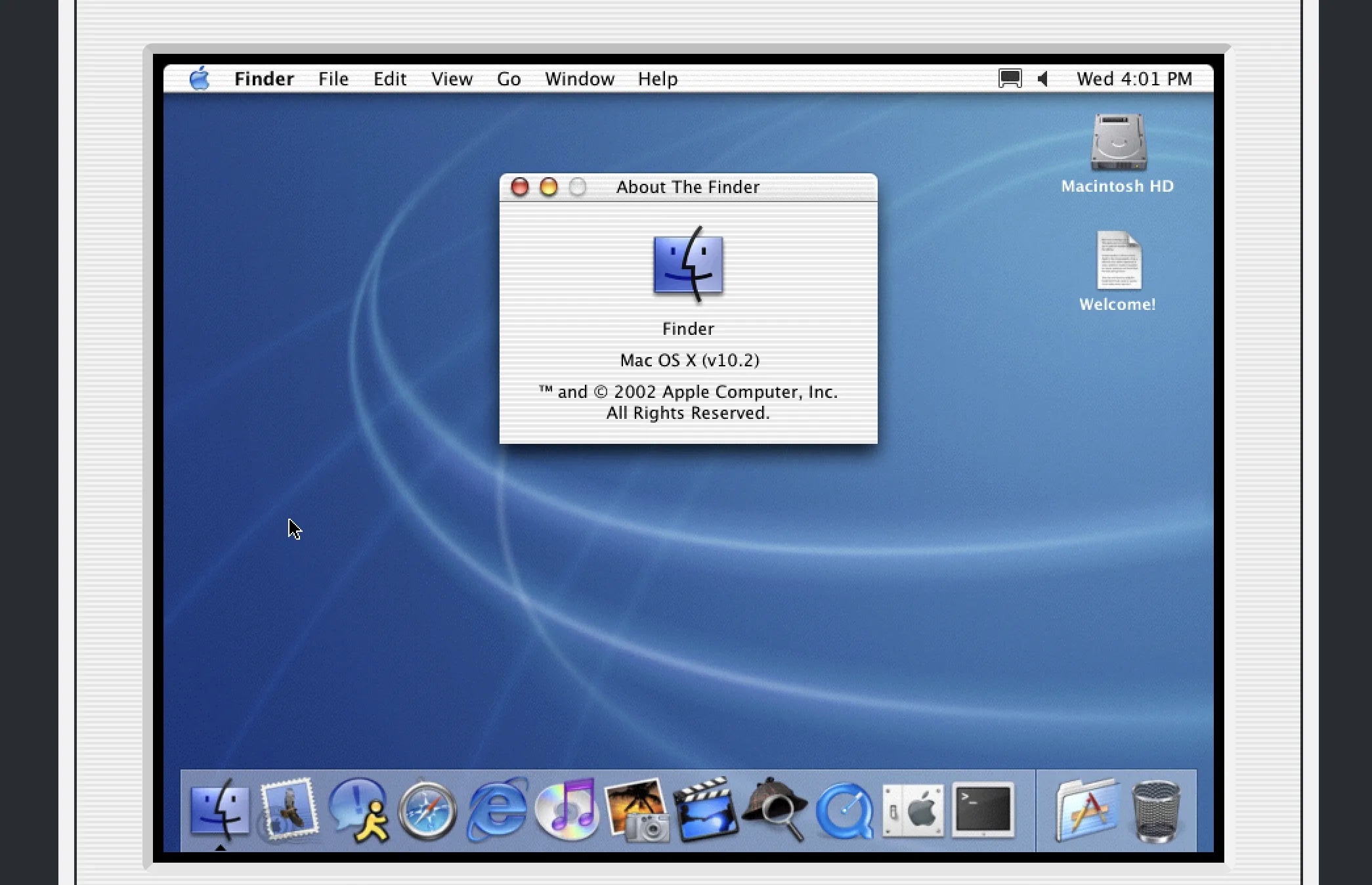Select the Macintosh HD drive icon

coord(1118,142)
